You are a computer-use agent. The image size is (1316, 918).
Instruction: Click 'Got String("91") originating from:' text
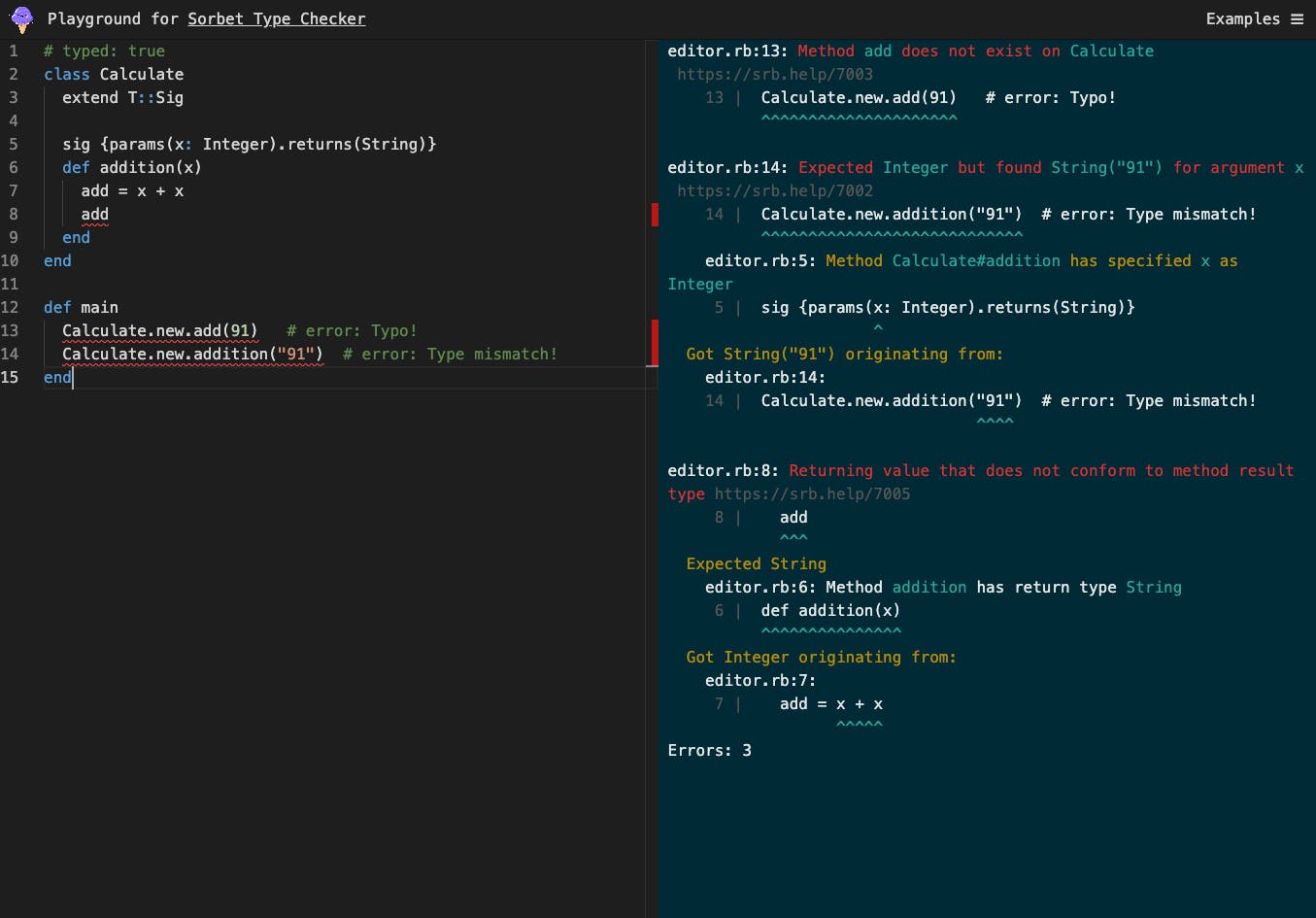pyautogui.click(x=844, y=354)
